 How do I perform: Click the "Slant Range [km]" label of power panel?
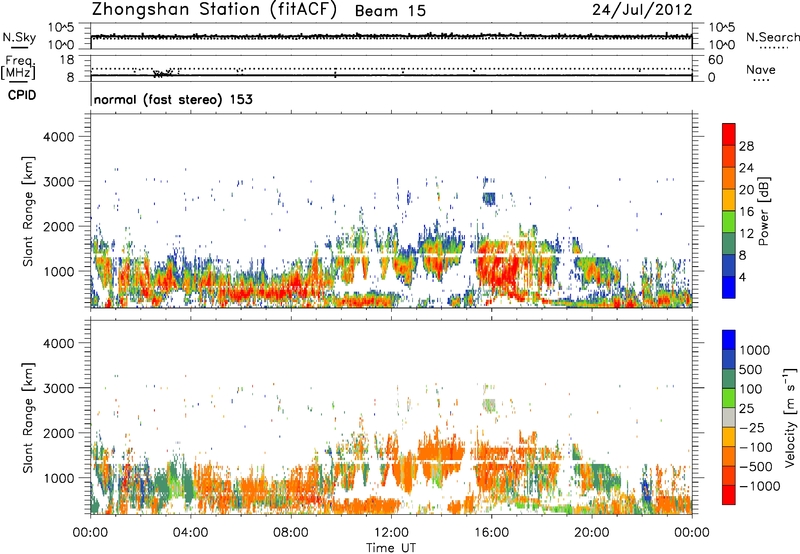(x=28, y=211)
